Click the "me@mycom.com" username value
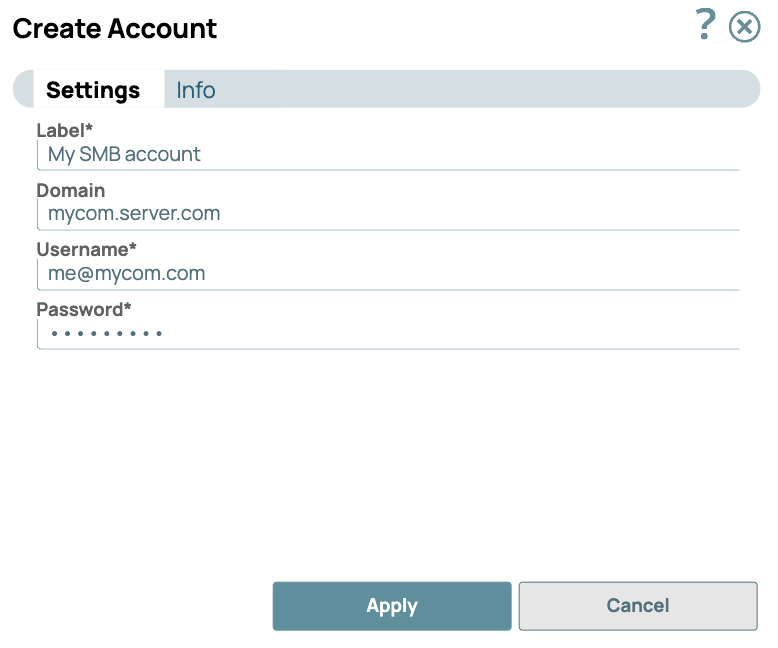778x648 pixels. (126, 274)
